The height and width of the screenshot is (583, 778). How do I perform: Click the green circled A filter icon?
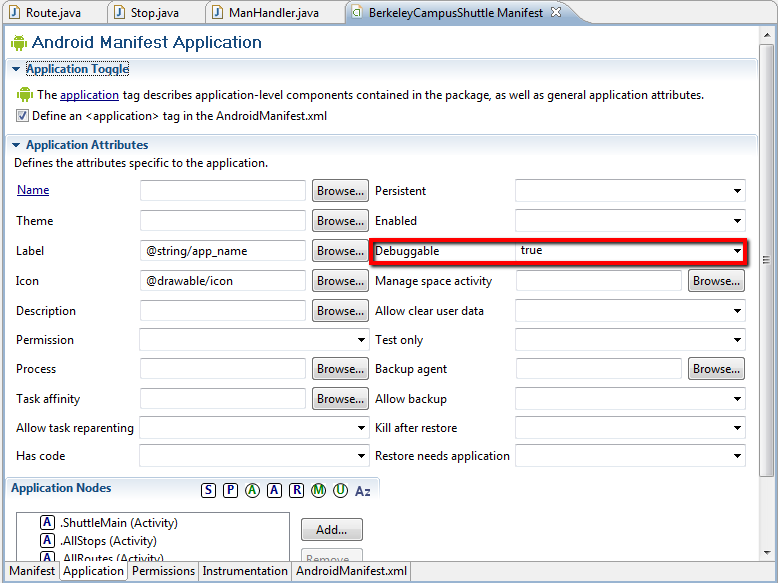252,490
